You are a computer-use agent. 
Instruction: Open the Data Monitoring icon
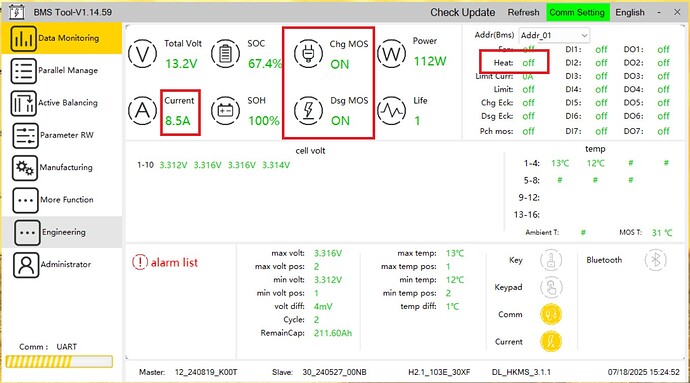coord(23,39)
